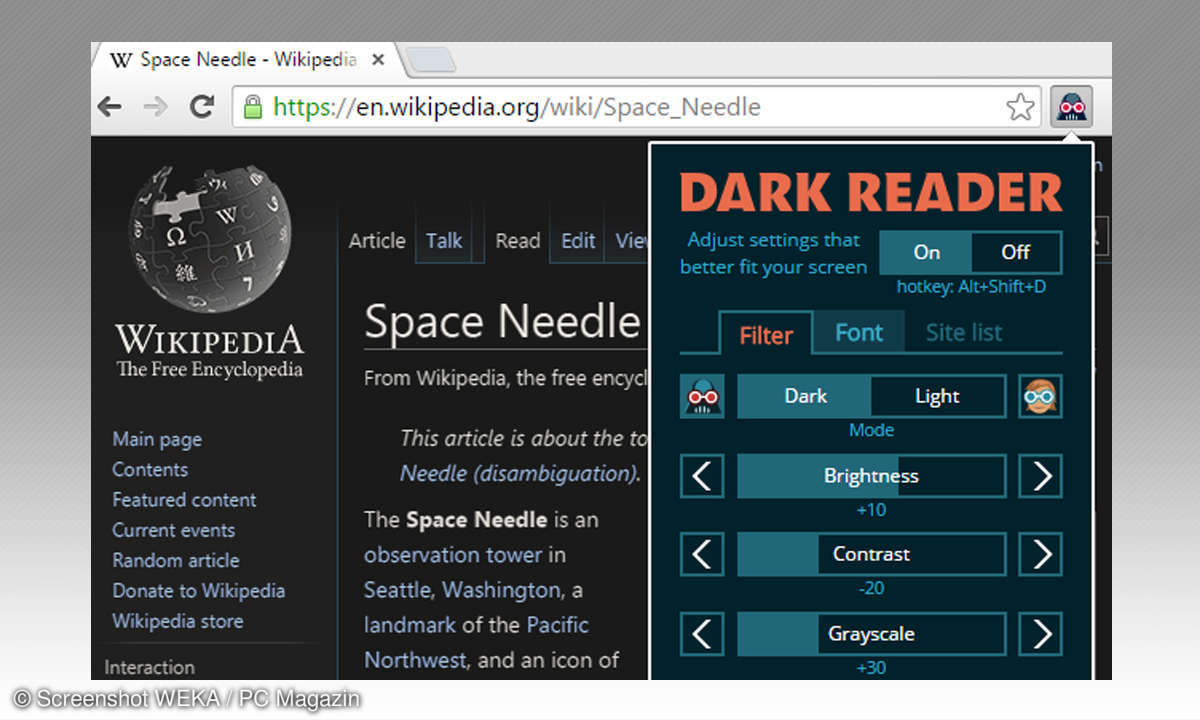This screenshot has height=720, width=1200.
Task: Open the Random article sidebar link
Action: [175, 560]
